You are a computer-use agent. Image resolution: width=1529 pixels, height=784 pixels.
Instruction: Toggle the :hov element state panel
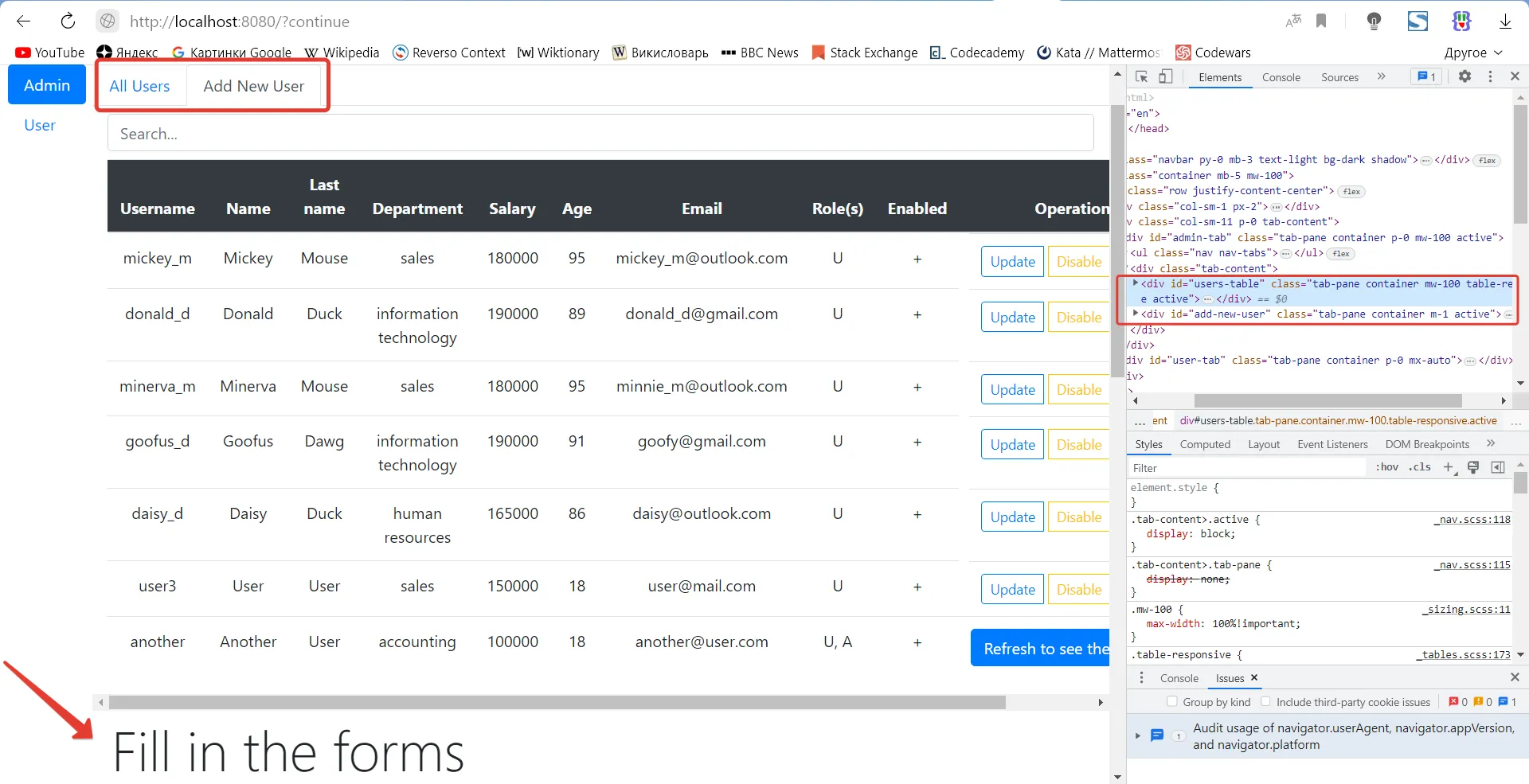1387,467
